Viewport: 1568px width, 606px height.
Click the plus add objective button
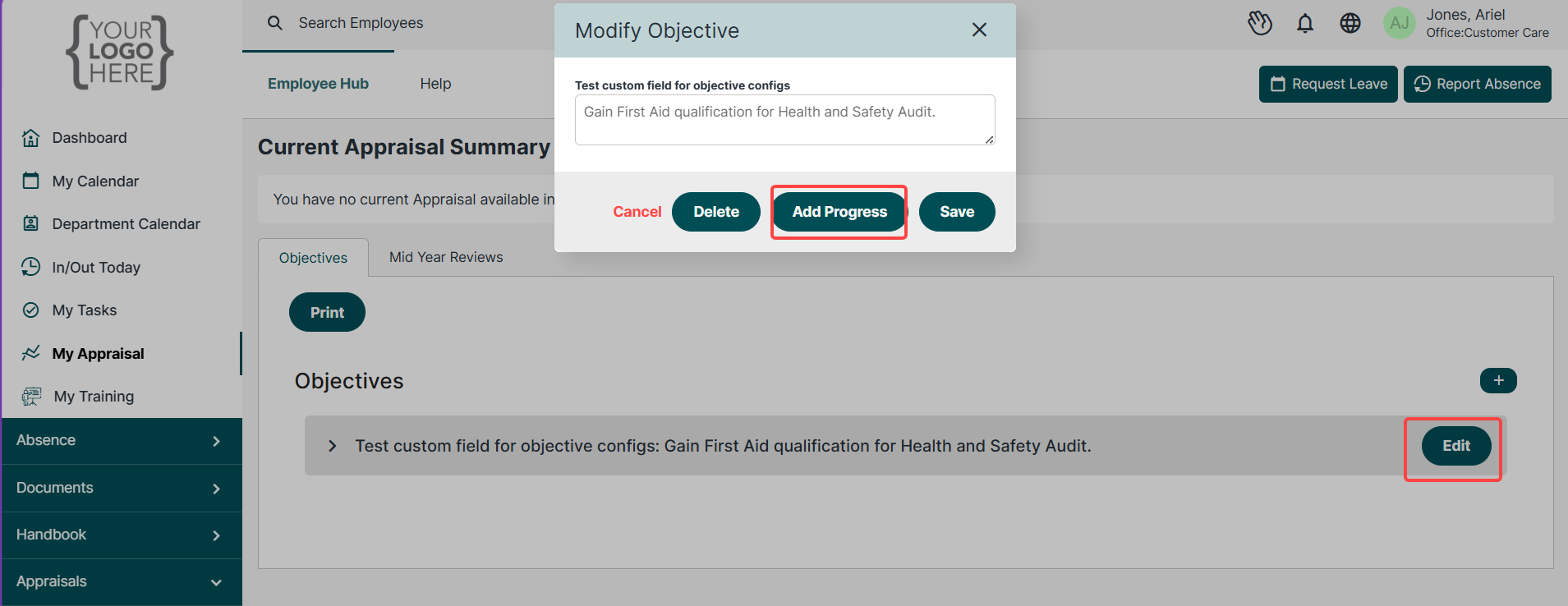(x=1498, y=380)
